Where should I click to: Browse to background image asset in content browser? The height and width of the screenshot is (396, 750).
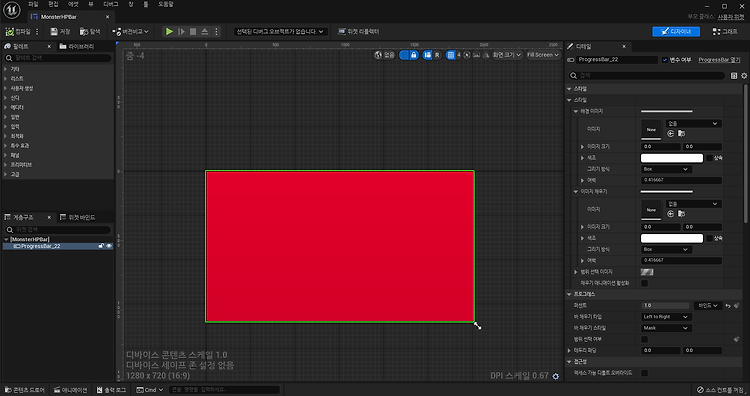pos(681,133)
